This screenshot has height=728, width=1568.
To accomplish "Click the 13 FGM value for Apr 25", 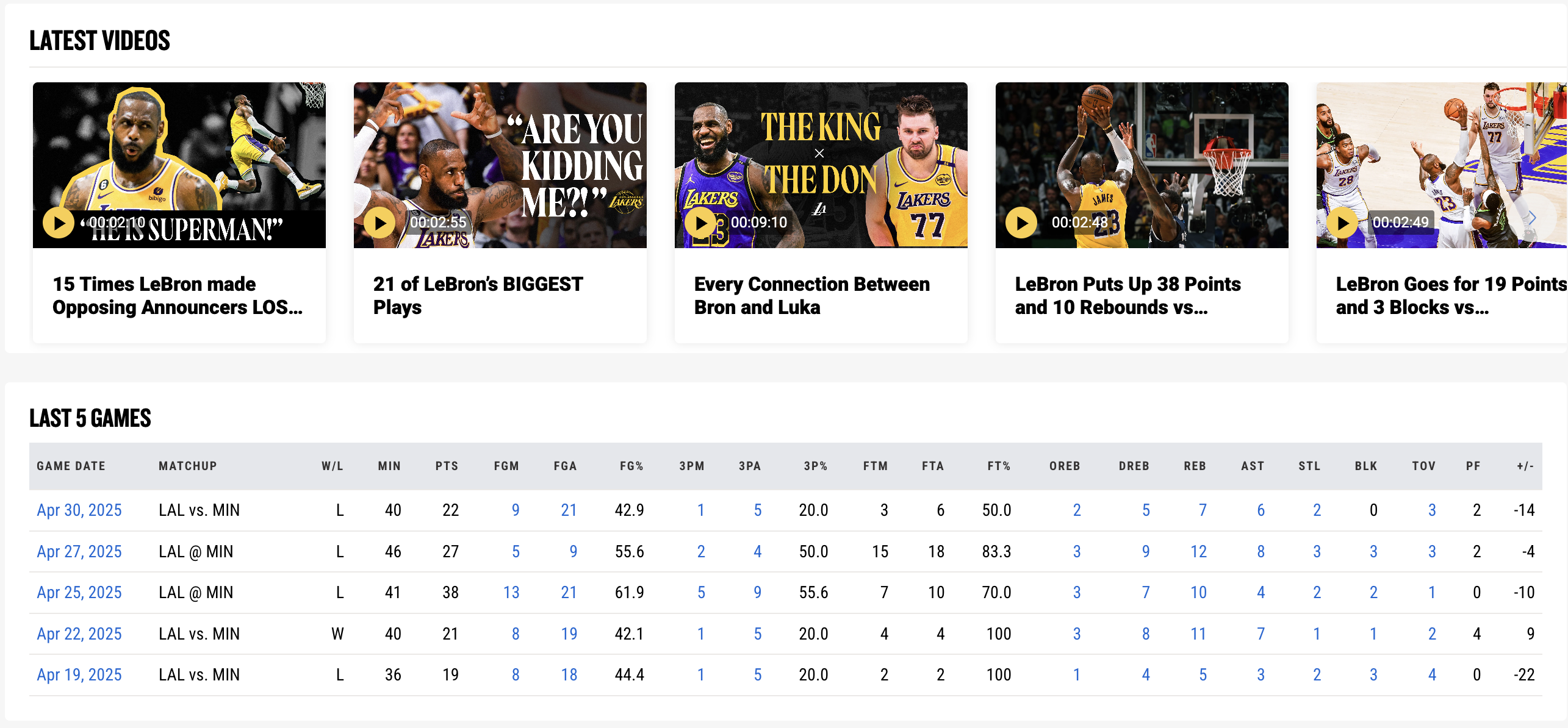I will click(511, 593).
